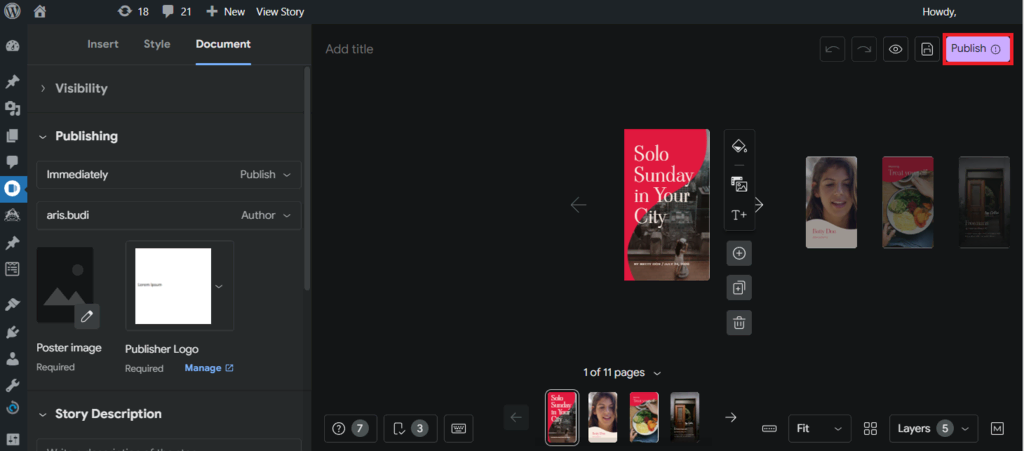Viewport: 1024px width, 451px height.
Task: Open the Tools wrench sidebar icon
Action: click(12, 385)
